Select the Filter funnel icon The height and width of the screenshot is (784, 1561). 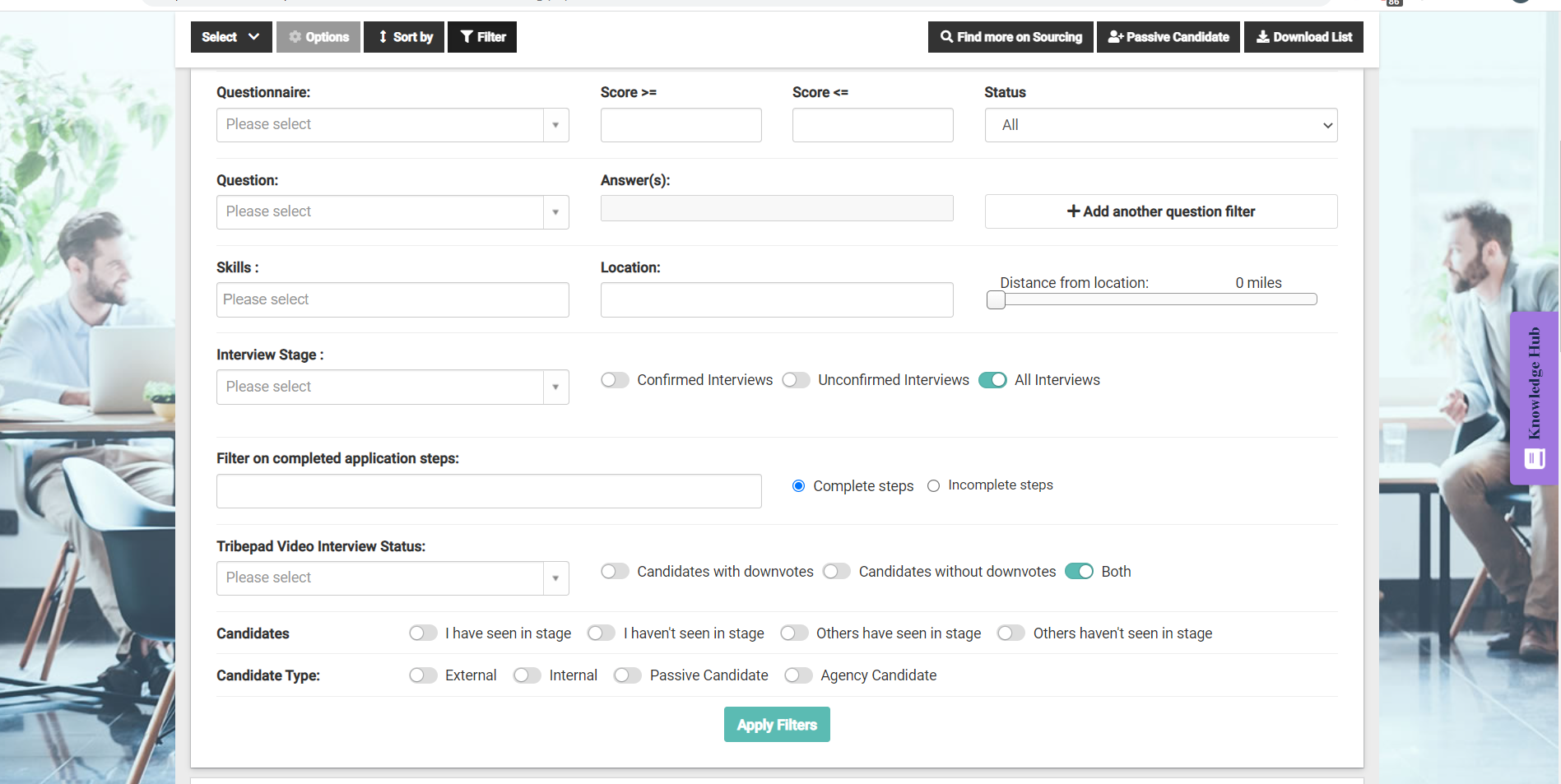coord(466,37)
